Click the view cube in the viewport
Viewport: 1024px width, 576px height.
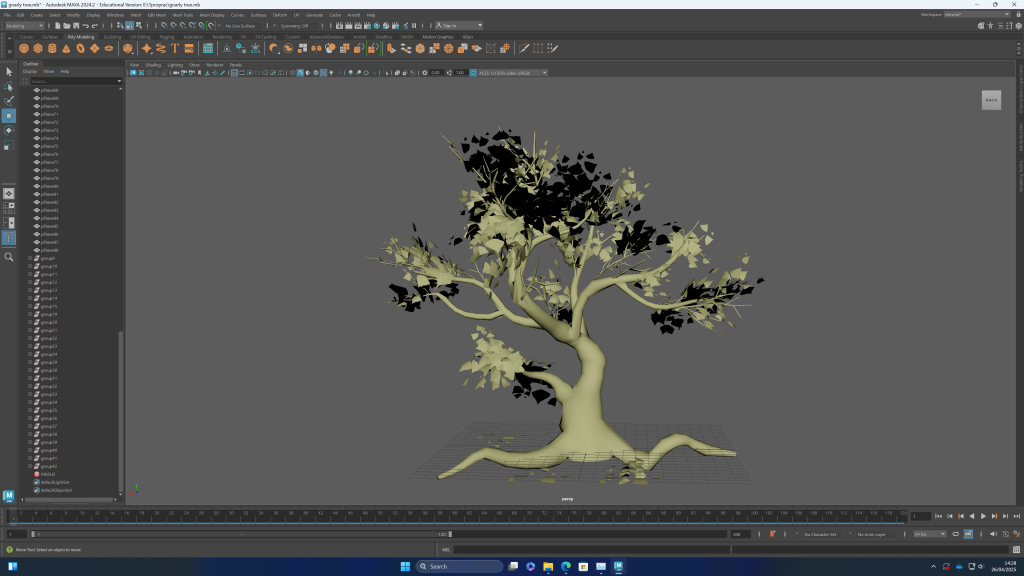(x=991, y=100)
